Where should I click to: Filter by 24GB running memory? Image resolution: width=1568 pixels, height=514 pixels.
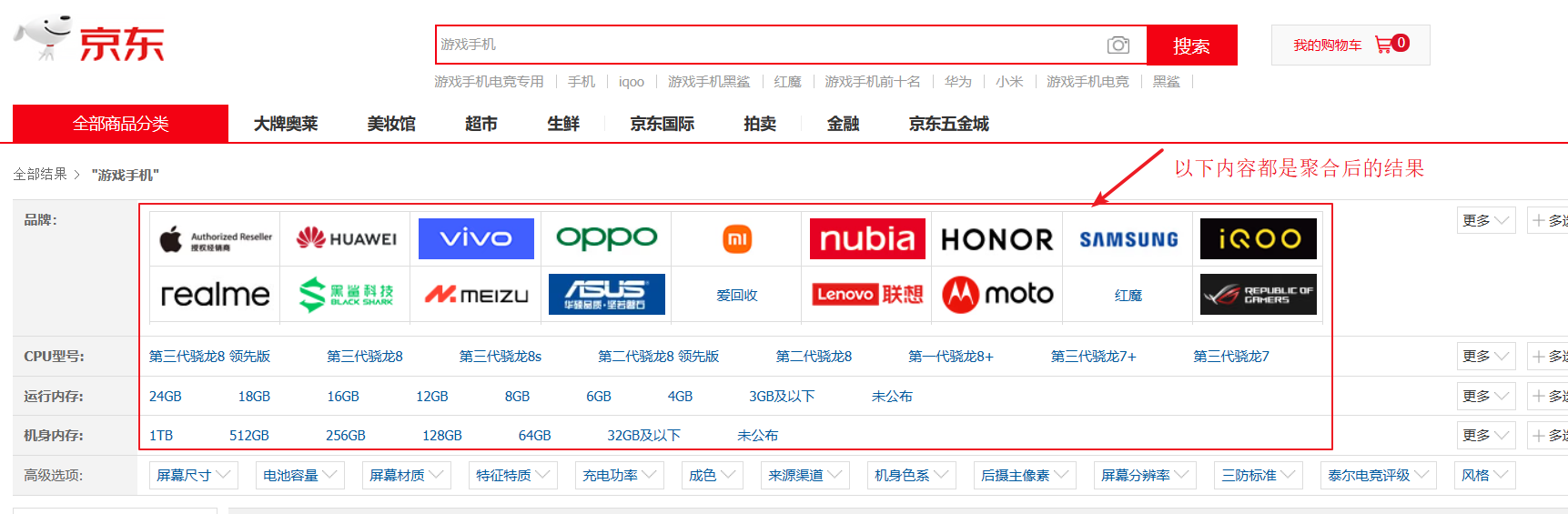coord(166,397)
